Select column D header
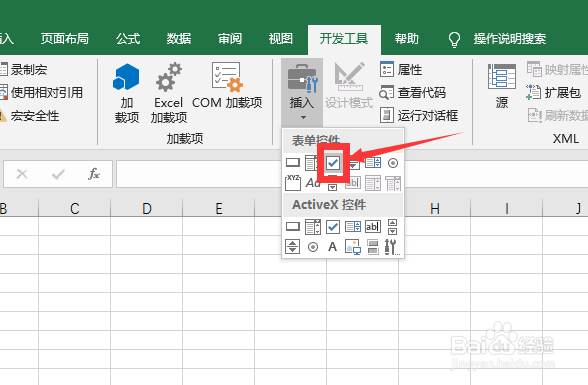The width and height of the screenshot is (588, 385). (147, 208)
